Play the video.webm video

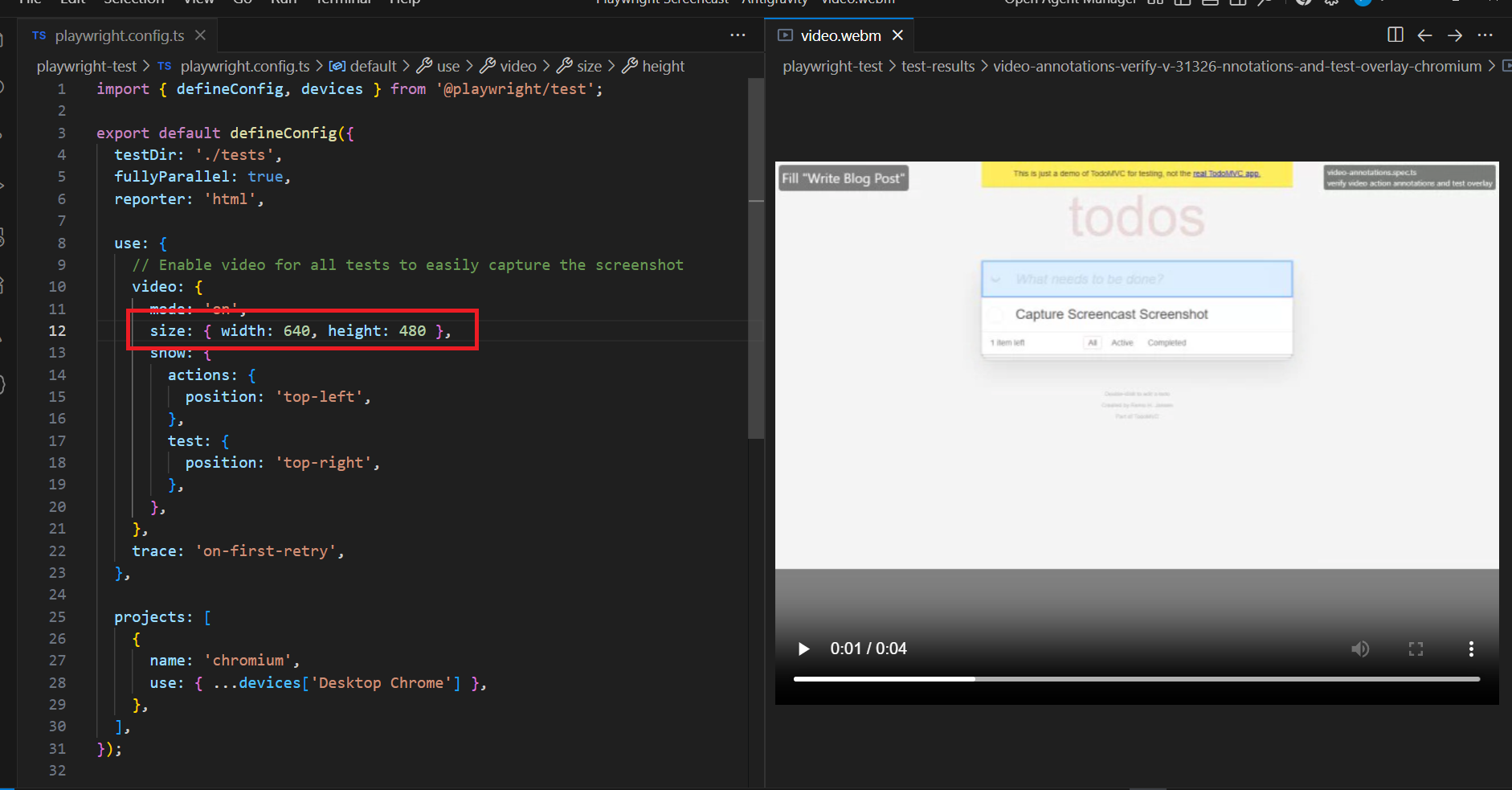click(803, 649)
